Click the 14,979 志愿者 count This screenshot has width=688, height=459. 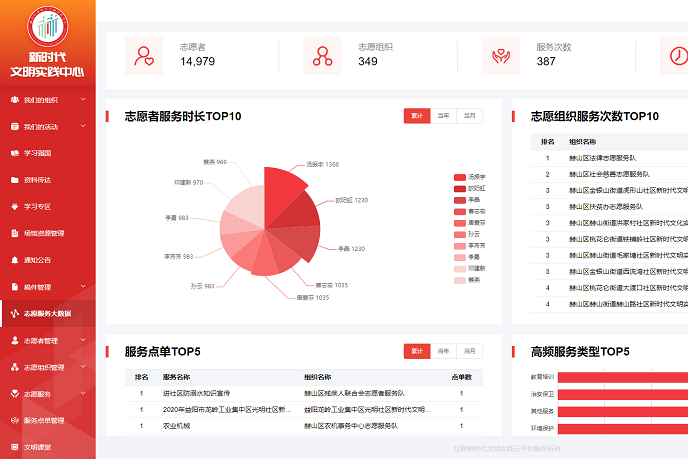click(x=197, y=61)
